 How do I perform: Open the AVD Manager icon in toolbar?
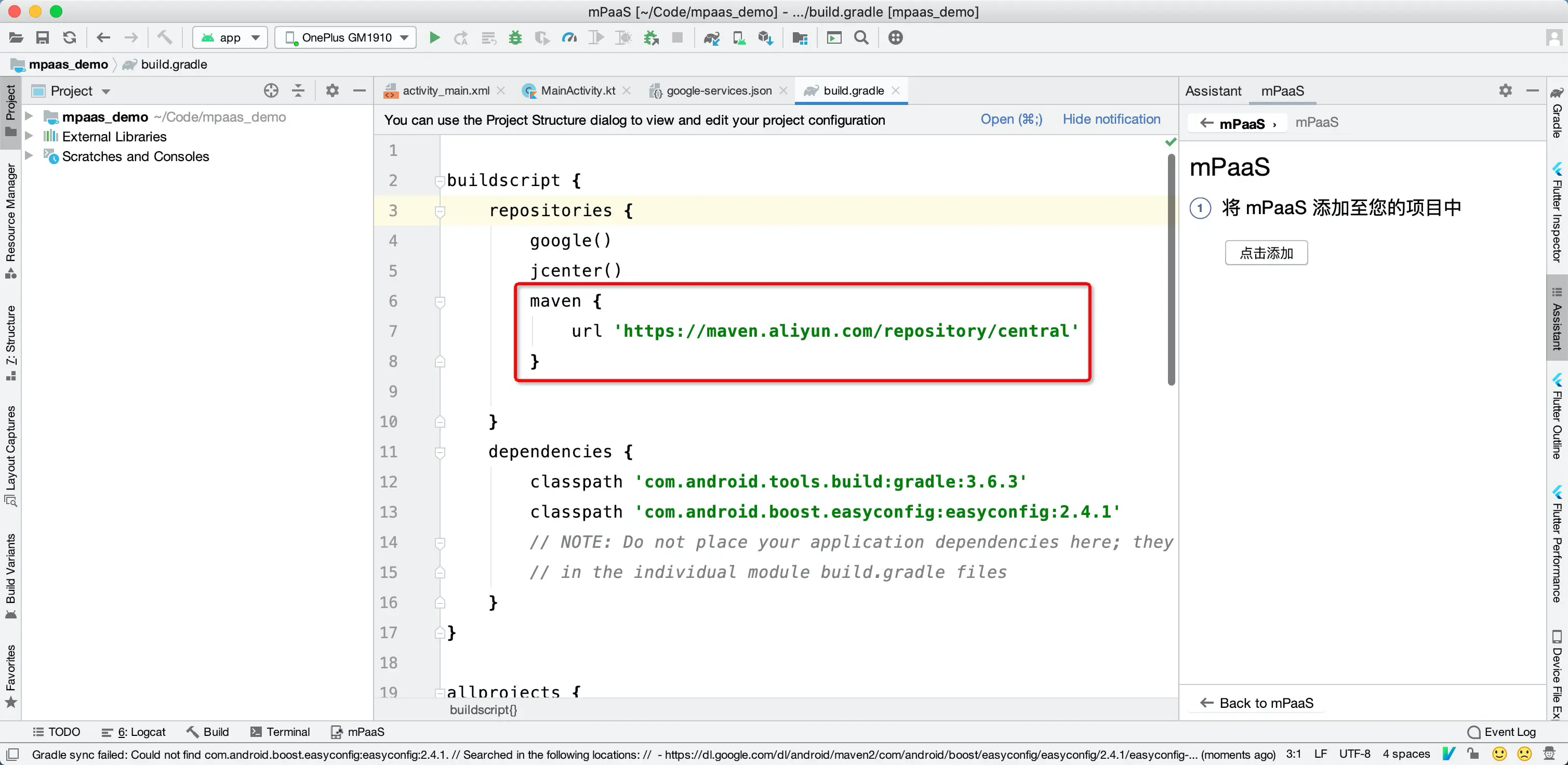[x=739, y=38]
